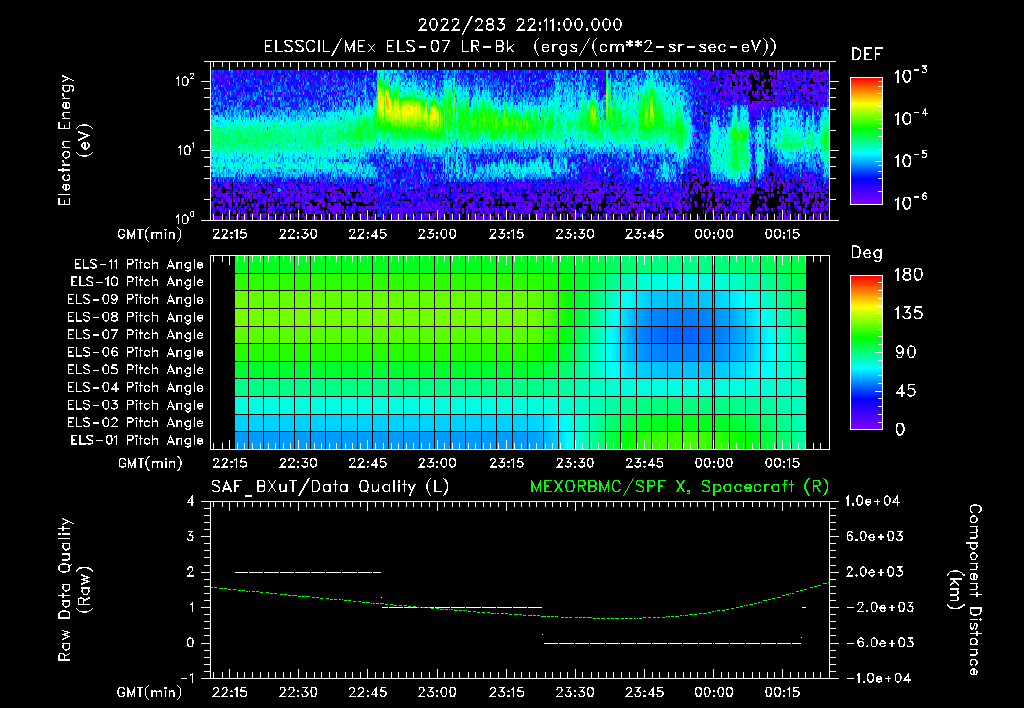Select the ELS-11 Pitch Angle row label
1024x708 pixels.
[138, 265]
